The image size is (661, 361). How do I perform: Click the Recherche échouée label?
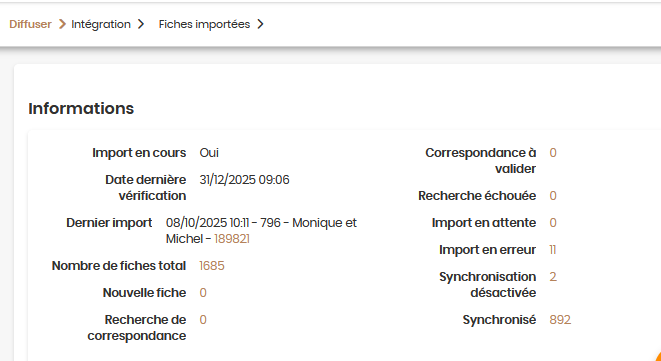point(477,196)
